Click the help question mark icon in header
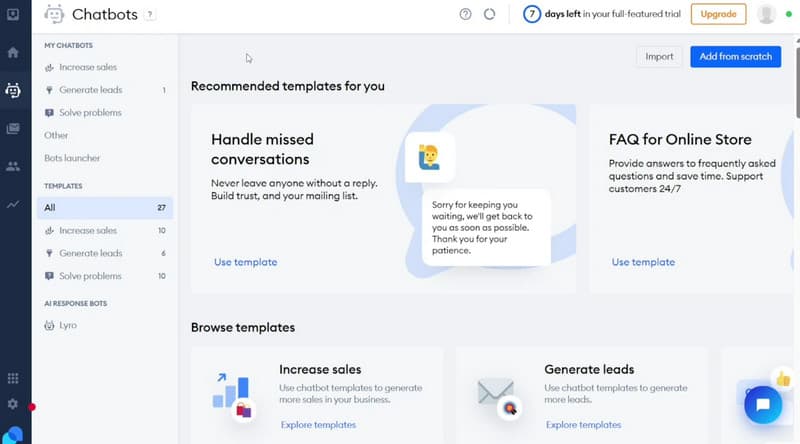This screenshot has height=444, width=800. 465,14
